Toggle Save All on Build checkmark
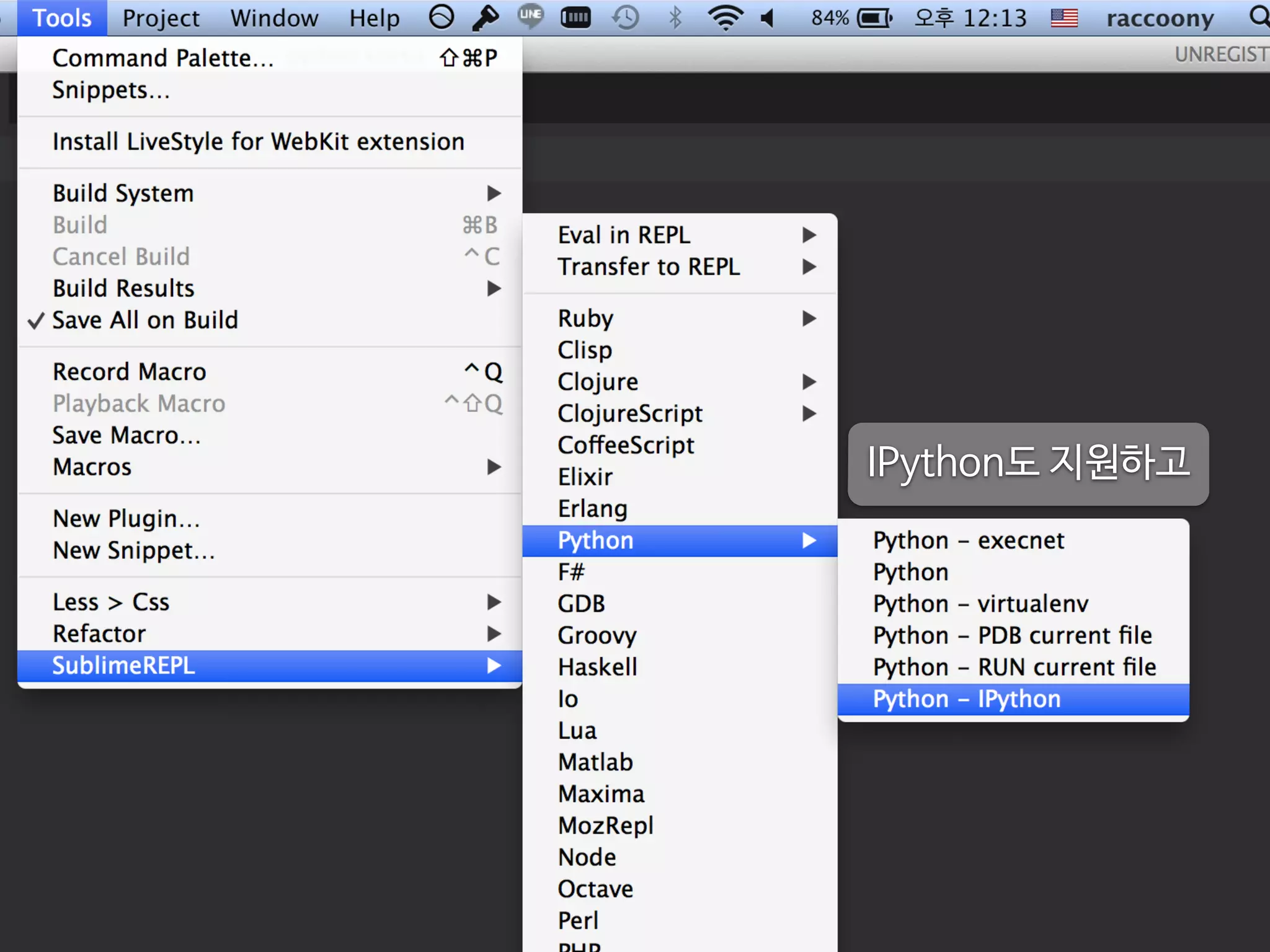This screenshot has width=1270, height=952. coord(270,320)
